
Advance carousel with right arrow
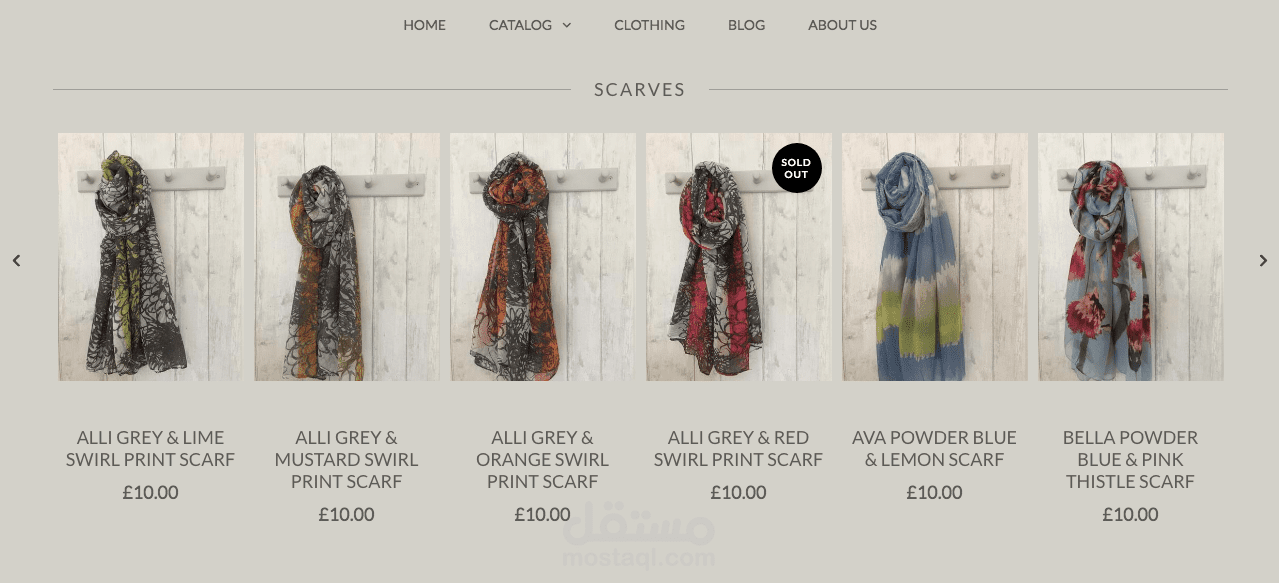click(x=1263, y=261)
